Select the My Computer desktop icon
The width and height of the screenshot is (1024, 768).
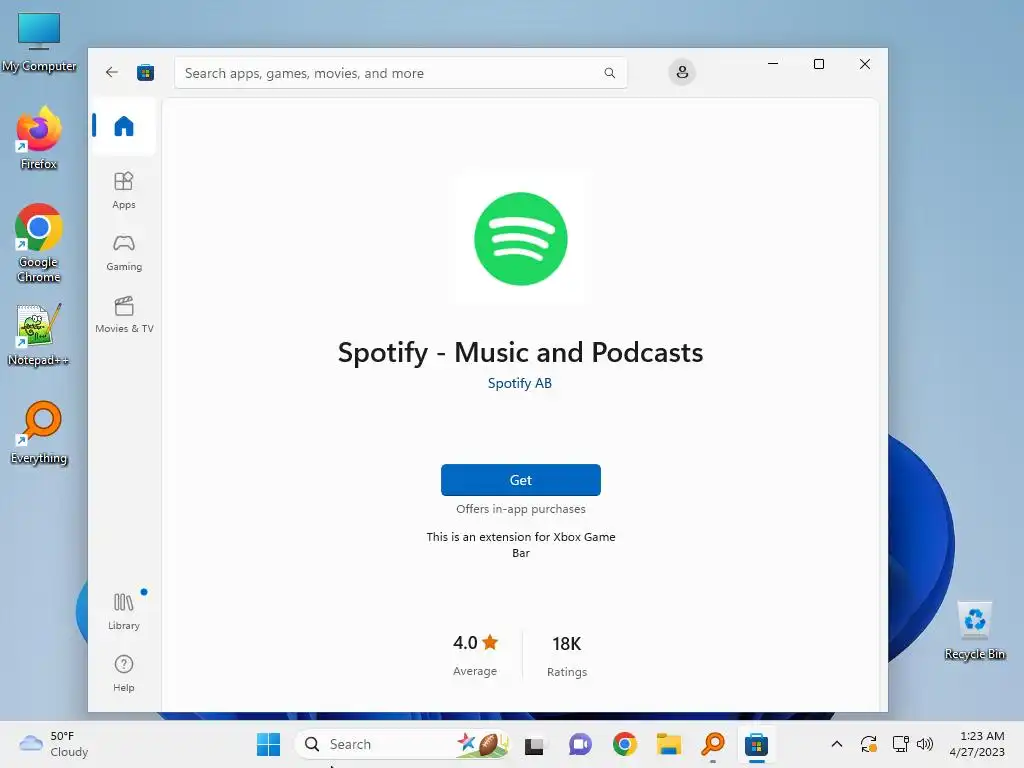[x=39, y=42]
